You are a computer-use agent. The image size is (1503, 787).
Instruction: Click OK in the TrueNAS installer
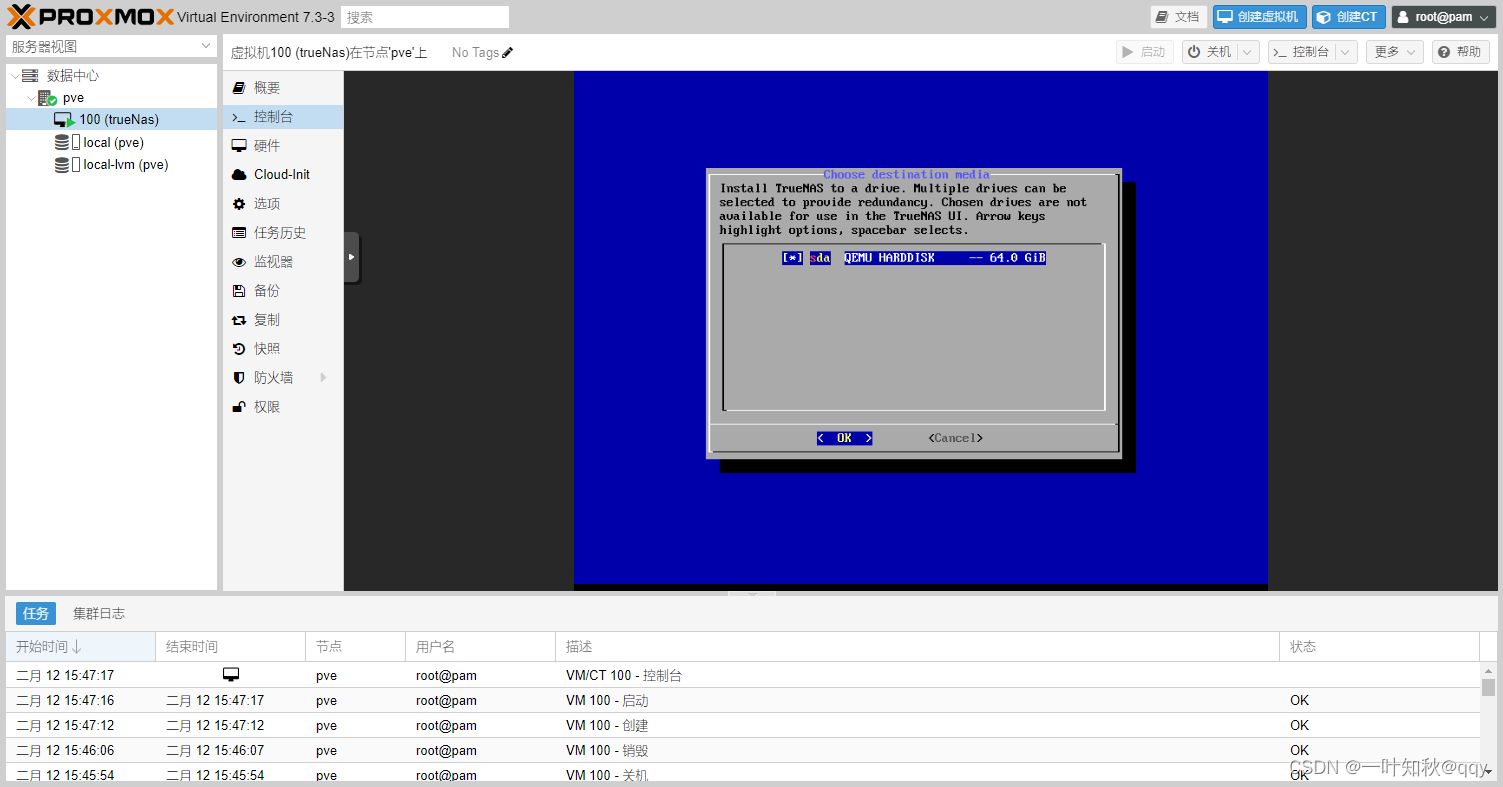(844, 438)
